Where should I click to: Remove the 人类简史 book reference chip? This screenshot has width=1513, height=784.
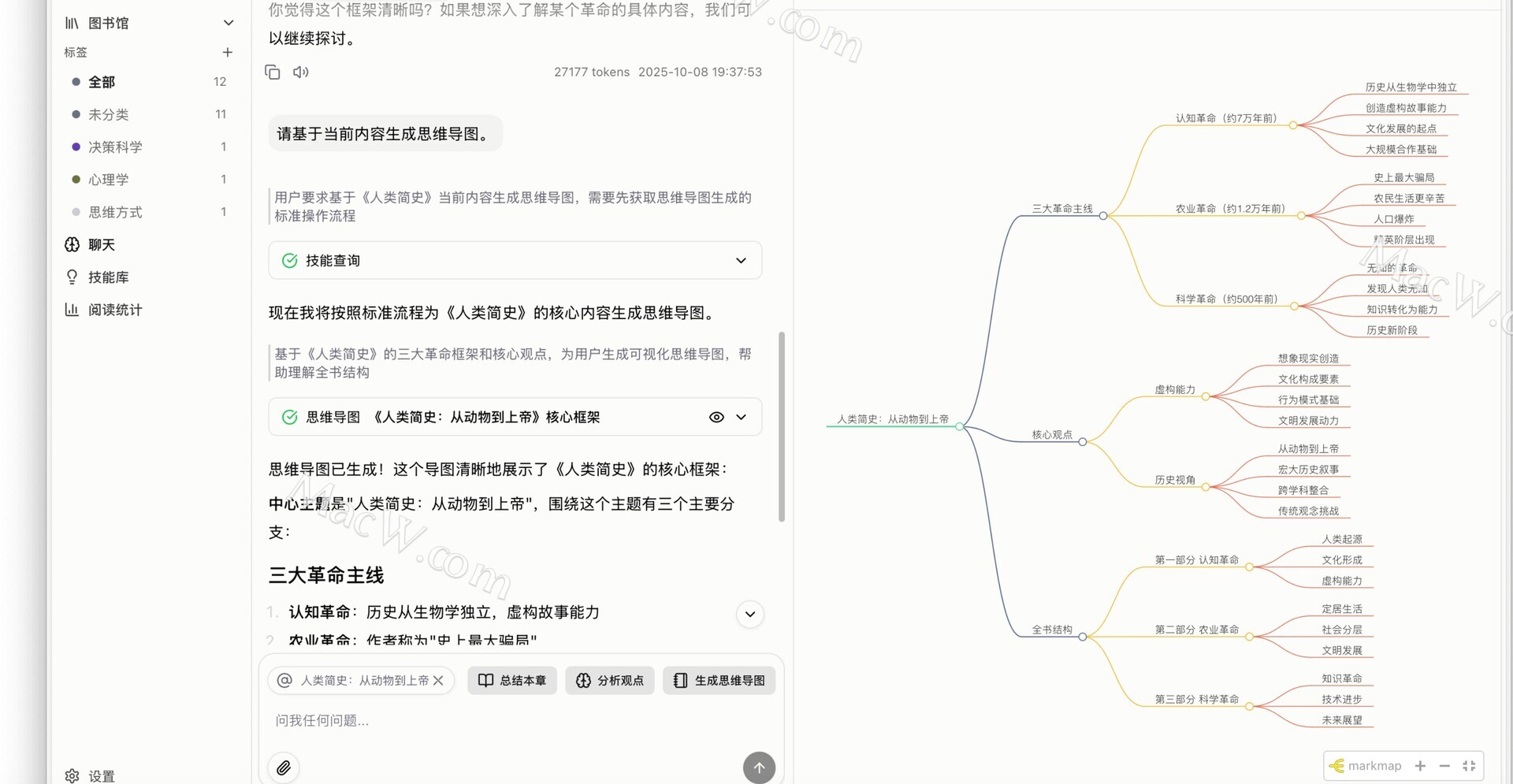pos(439,680)
